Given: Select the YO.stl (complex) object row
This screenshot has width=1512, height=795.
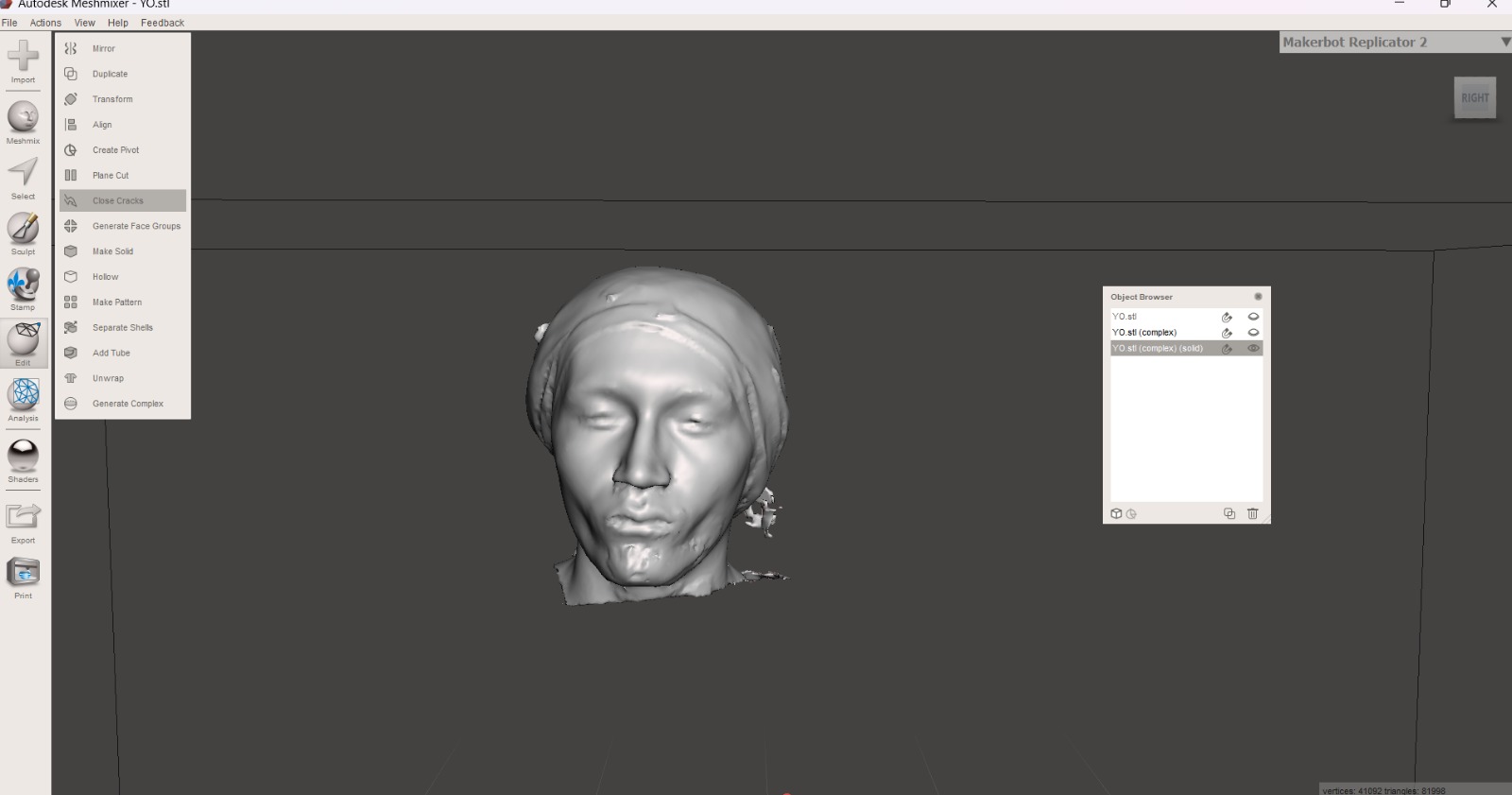Looking at the screenshot, I should click(x=1186, y=333).
